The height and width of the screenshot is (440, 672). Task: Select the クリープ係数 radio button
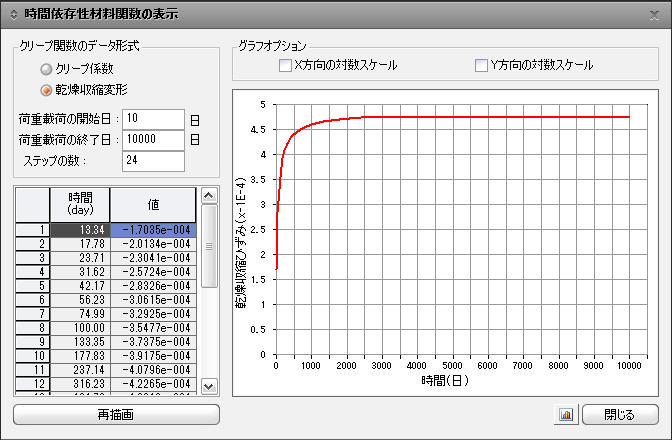(46, 70)
